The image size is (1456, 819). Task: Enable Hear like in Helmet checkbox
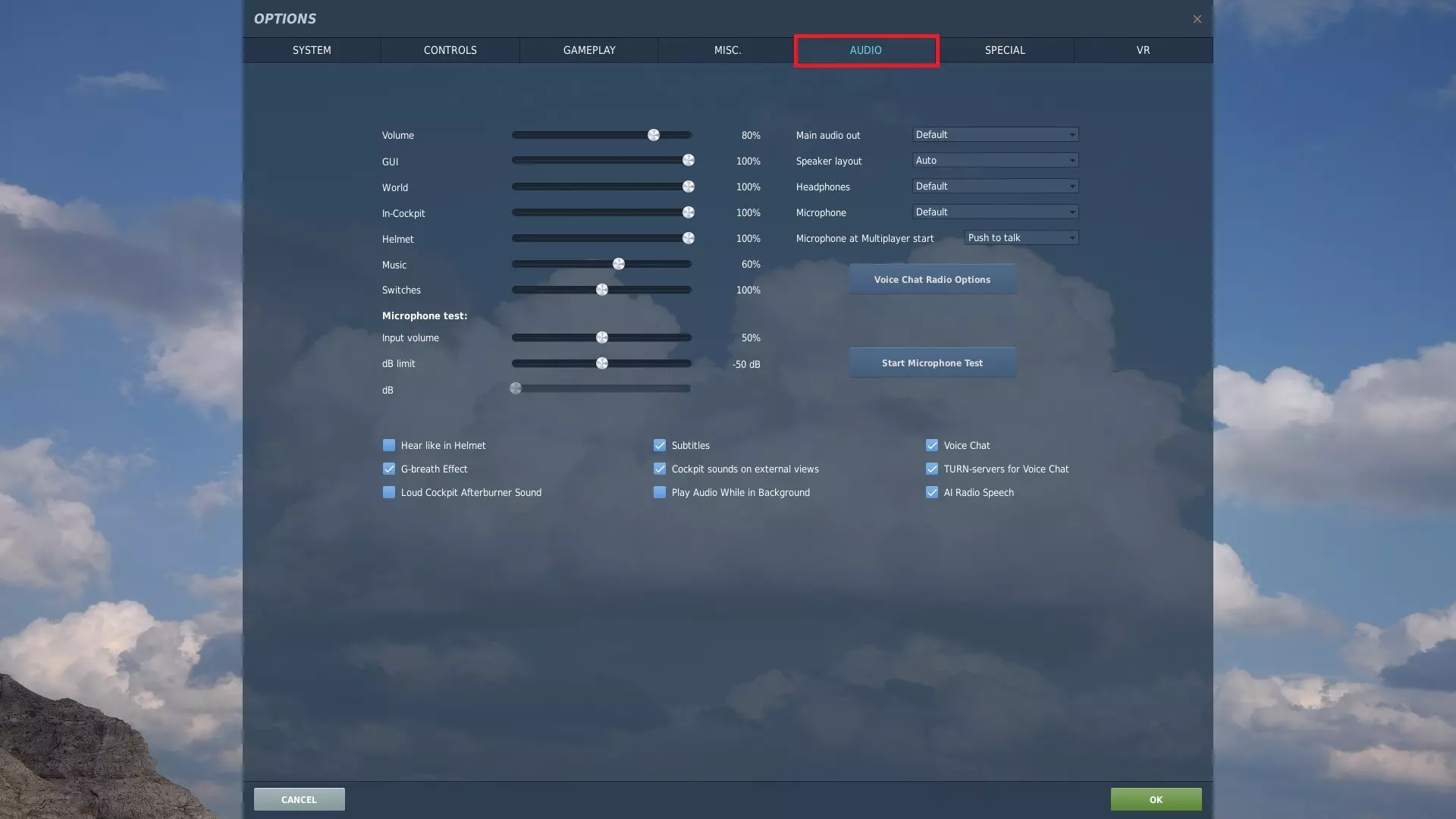pyautogui.click(x=389, y=445)
